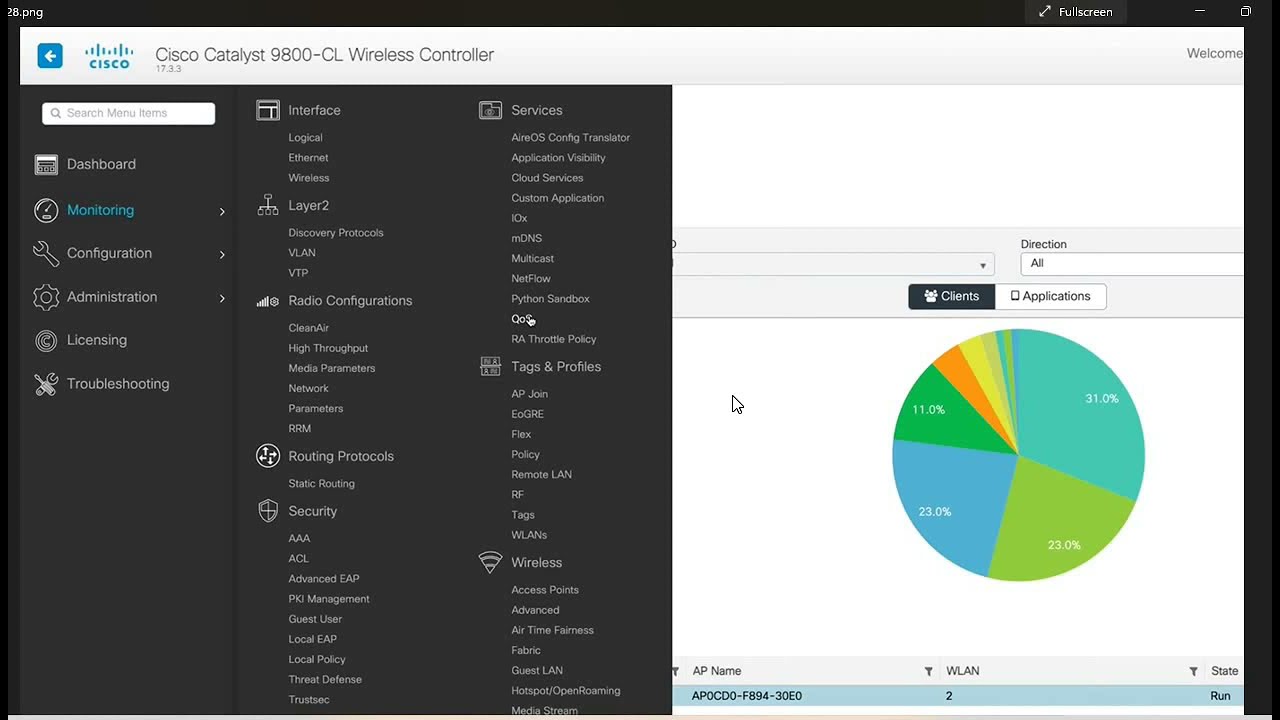
Task: Open NetFlow under Services
Action: (531, 279)
